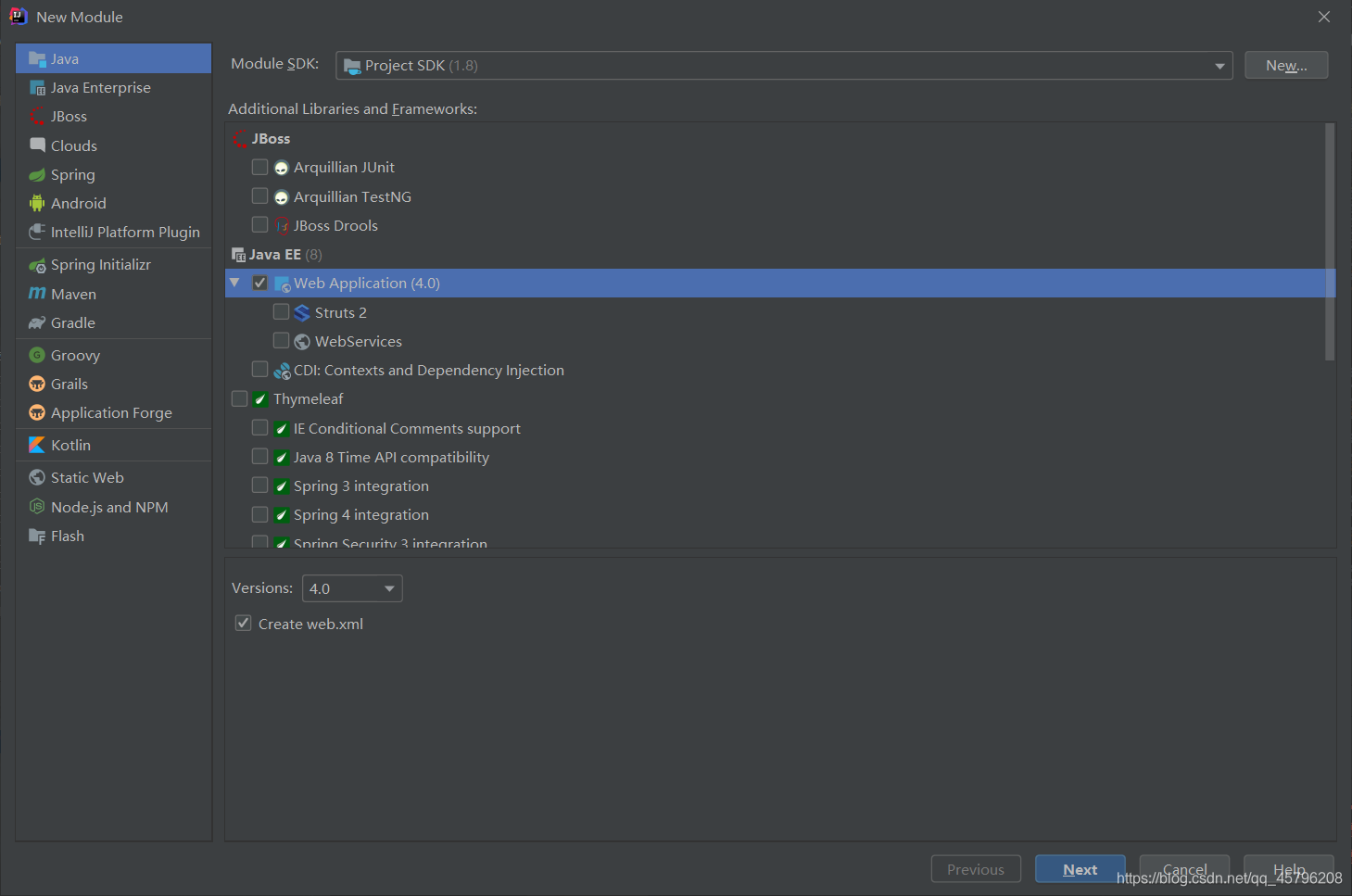
Task: Click the Spring Initializr icon
Action: [37, 265]
